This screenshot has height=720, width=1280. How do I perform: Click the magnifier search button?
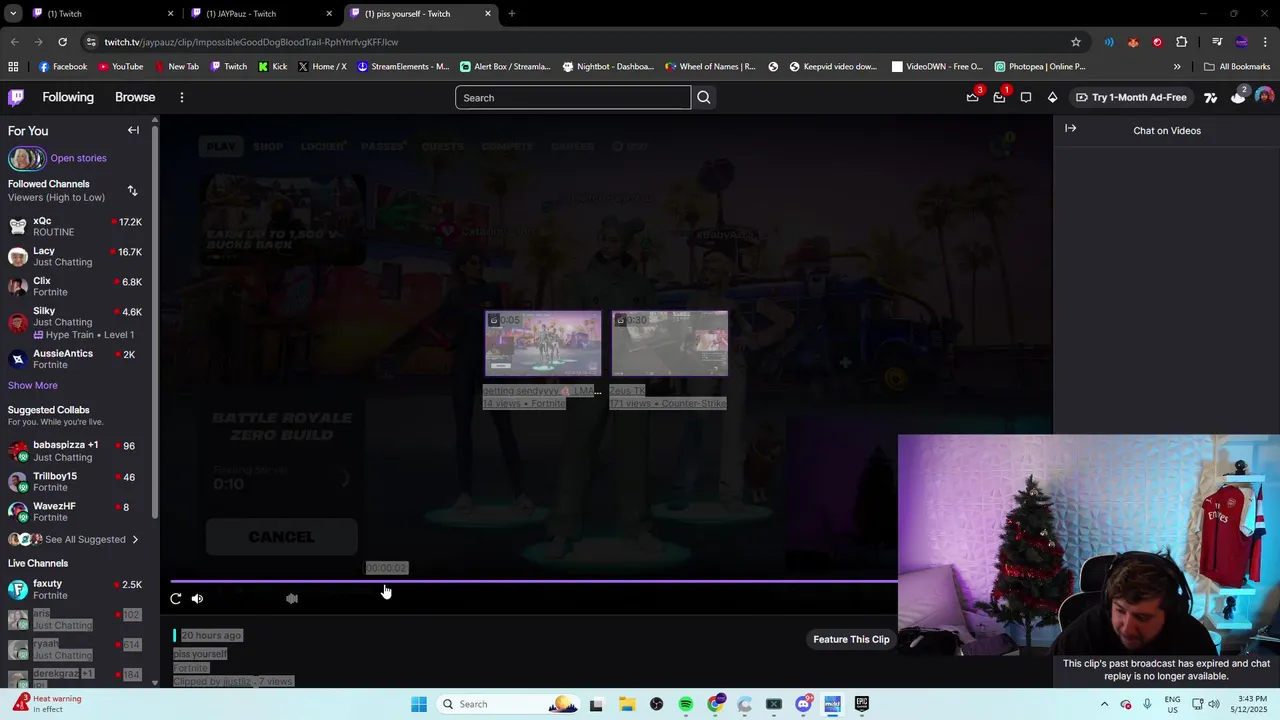(x=704, y=98)
